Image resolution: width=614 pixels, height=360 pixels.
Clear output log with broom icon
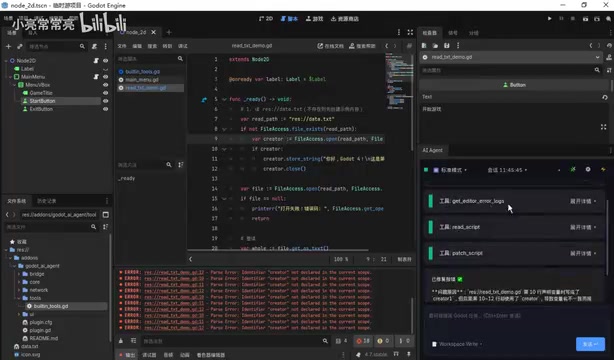pyautogui.click(x=121, y=341)
